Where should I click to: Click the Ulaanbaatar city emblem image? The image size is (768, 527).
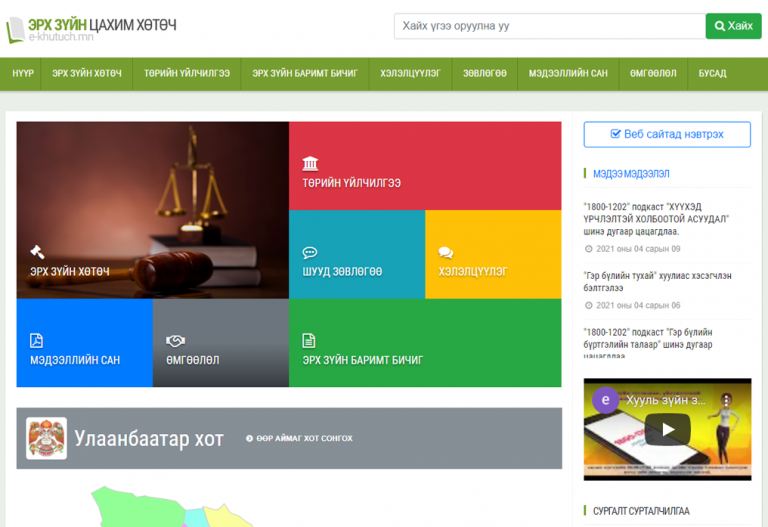tap(47, 438)
